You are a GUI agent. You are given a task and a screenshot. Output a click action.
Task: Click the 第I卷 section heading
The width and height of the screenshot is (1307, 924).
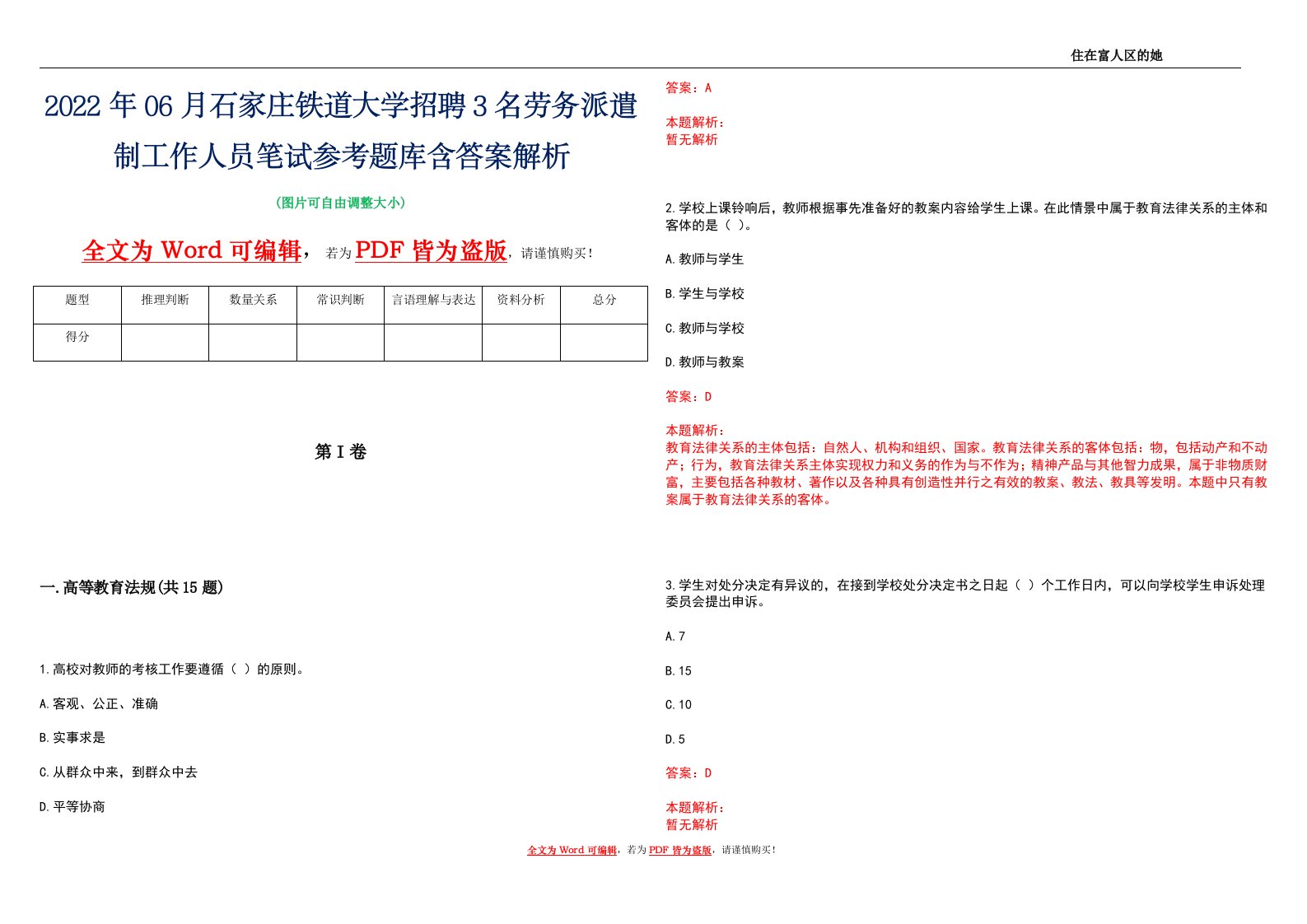341,452
